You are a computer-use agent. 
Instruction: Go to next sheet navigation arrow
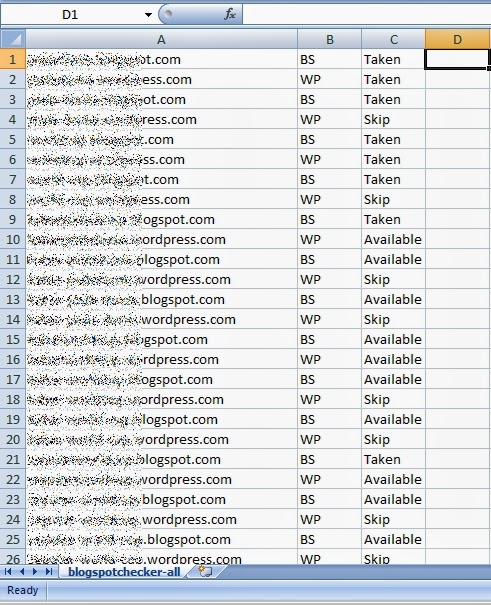click(35, 571)
